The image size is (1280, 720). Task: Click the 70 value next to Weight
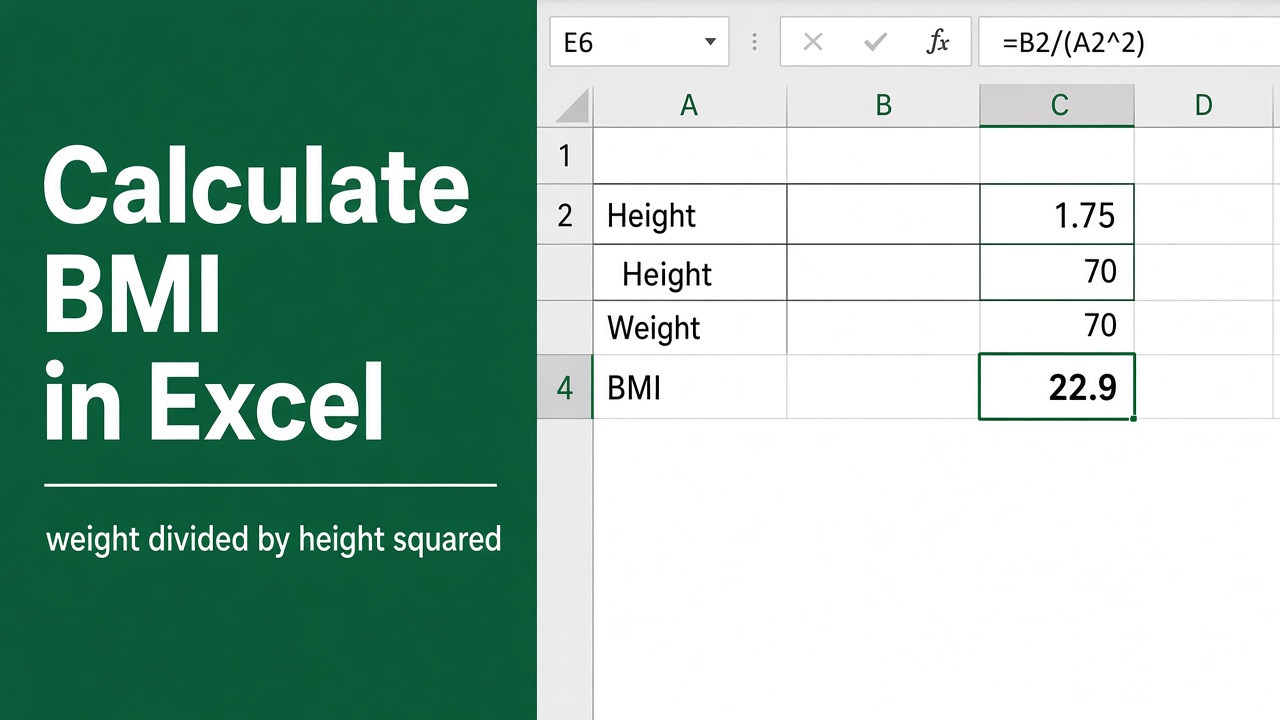[1057, 327]
